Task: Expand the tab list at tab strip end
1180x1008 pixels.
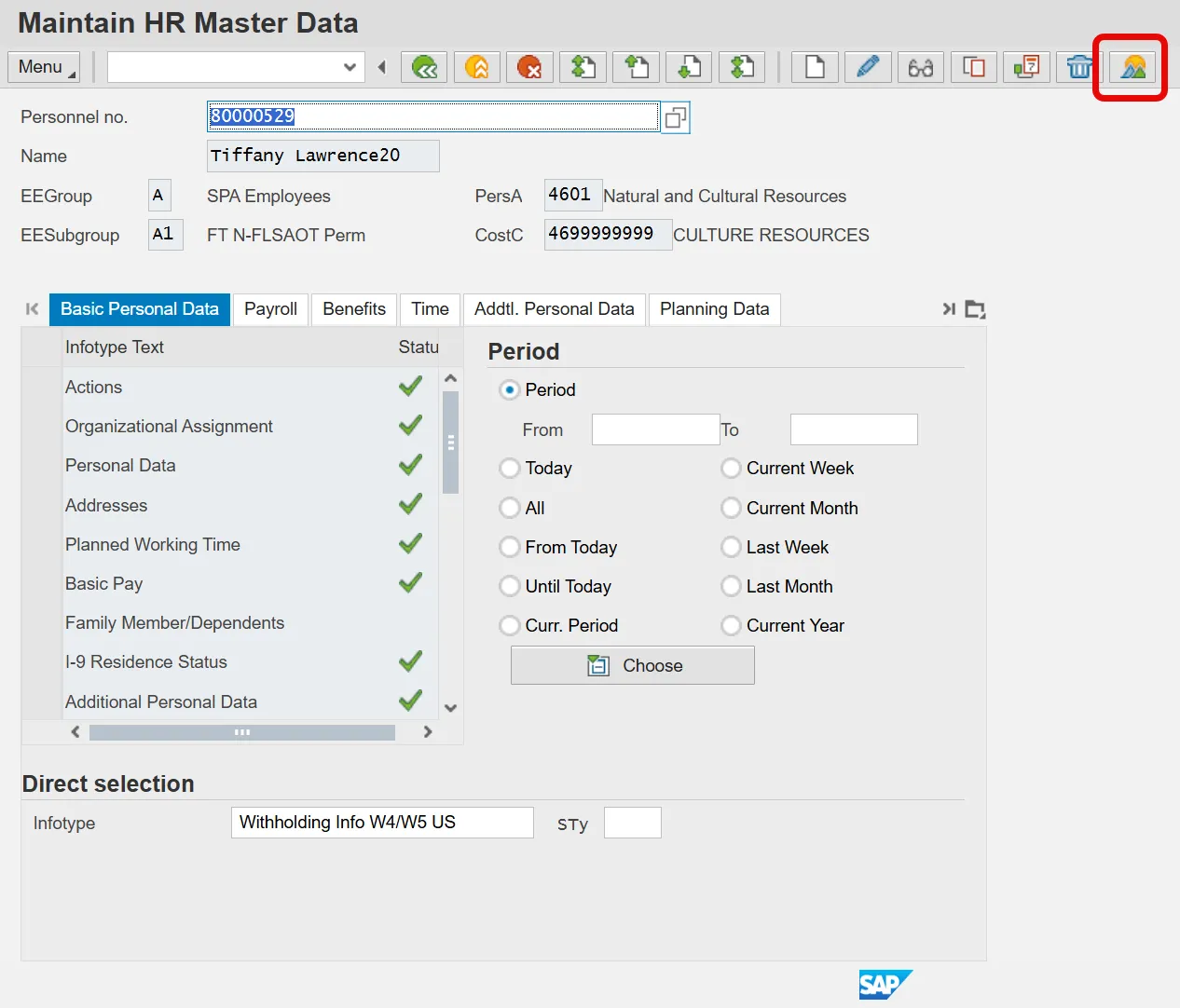Action: pos(975,309)
